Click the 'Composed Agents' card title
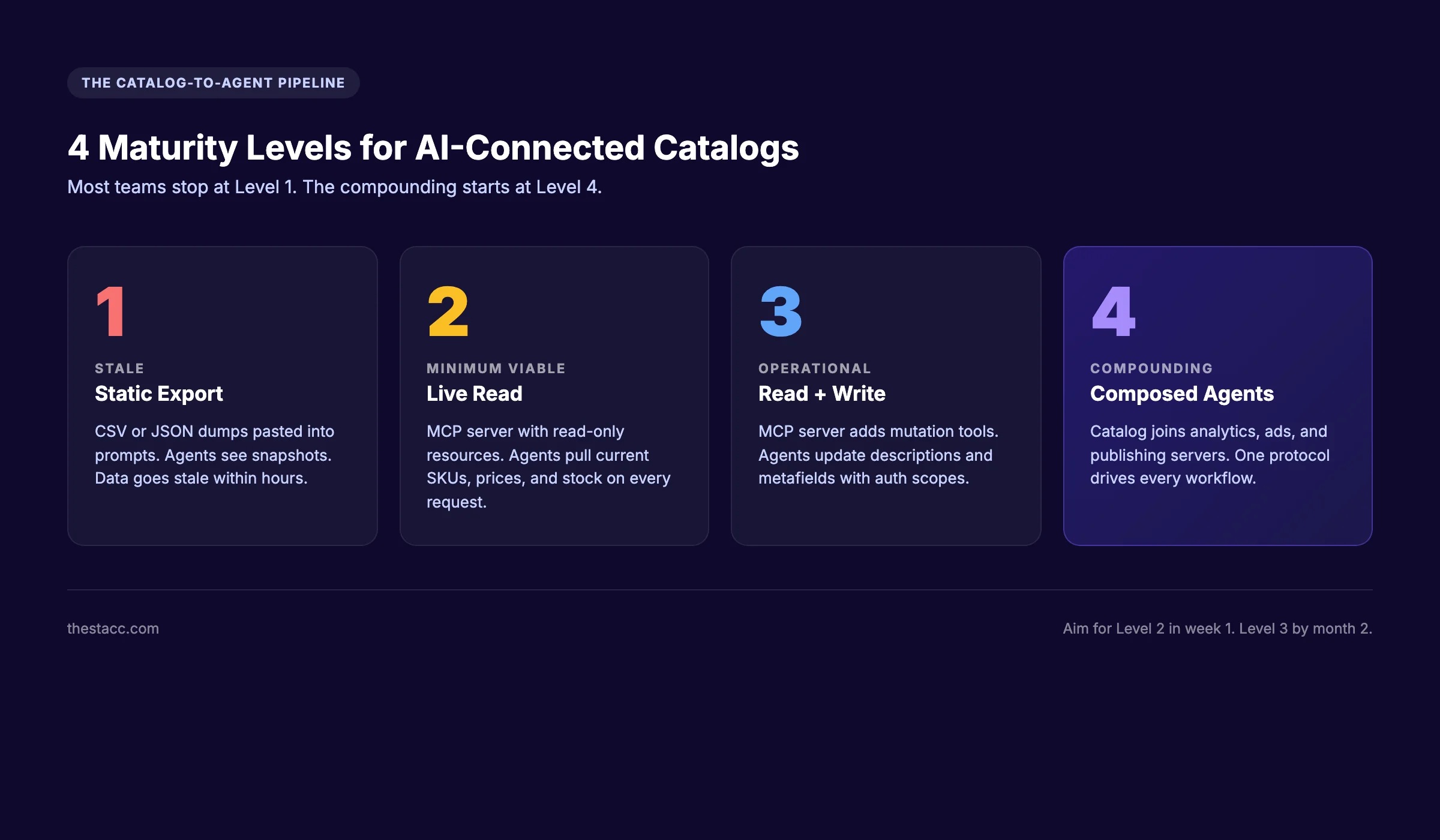The image size is (1440, 840). click(1182, 394)
